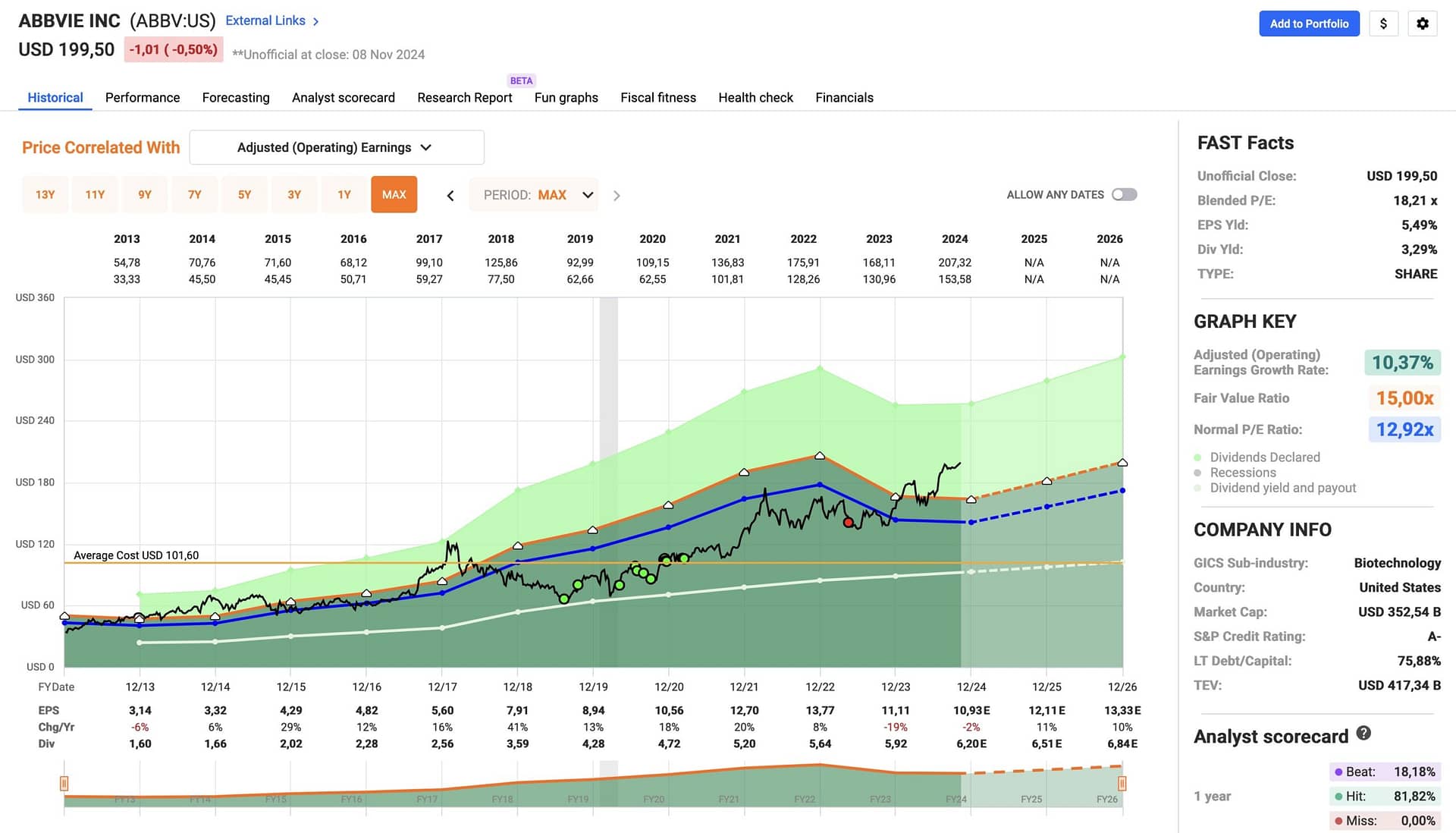Click Add to Portfolio button

coord(1310,24)
